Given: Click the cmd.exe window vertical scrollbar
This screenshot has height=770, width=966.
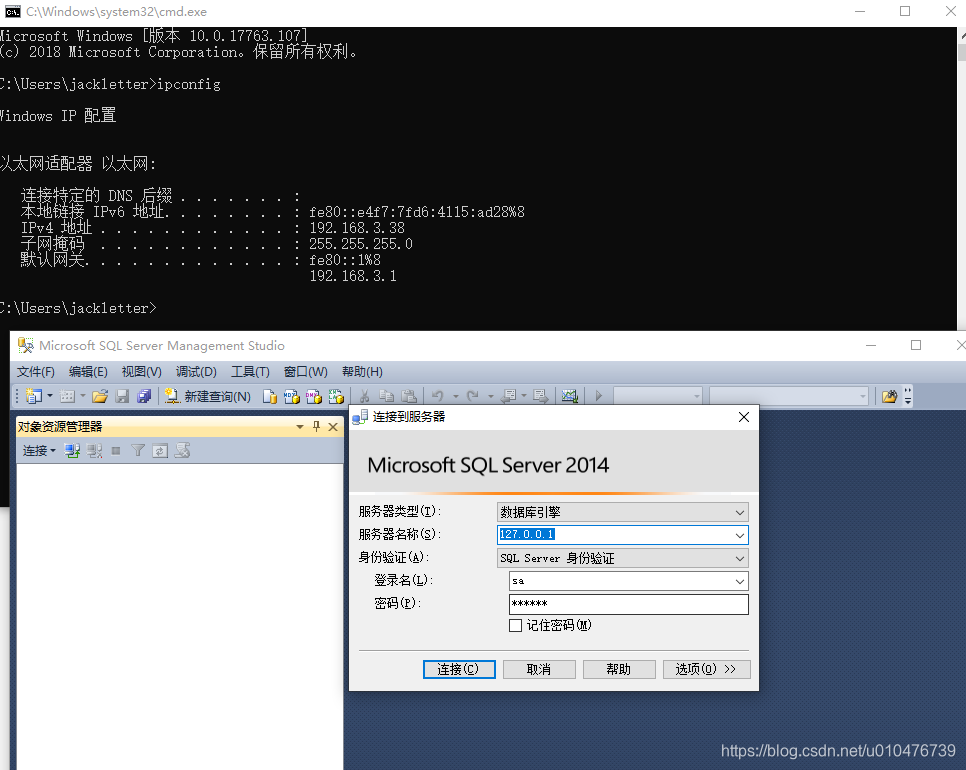Looking at the screenshot, I should click(962, 179).
